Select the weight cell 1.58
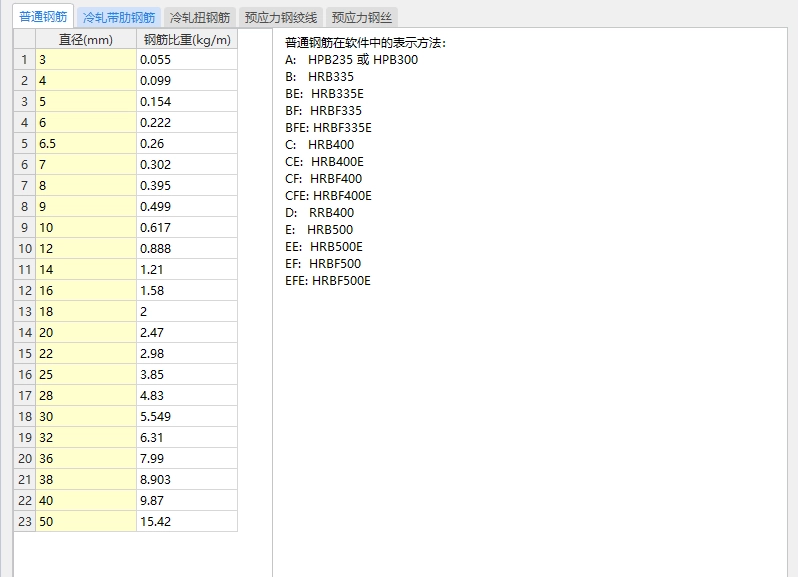The image size is (798, 577). pyautogui.click(x=187, y=291)
